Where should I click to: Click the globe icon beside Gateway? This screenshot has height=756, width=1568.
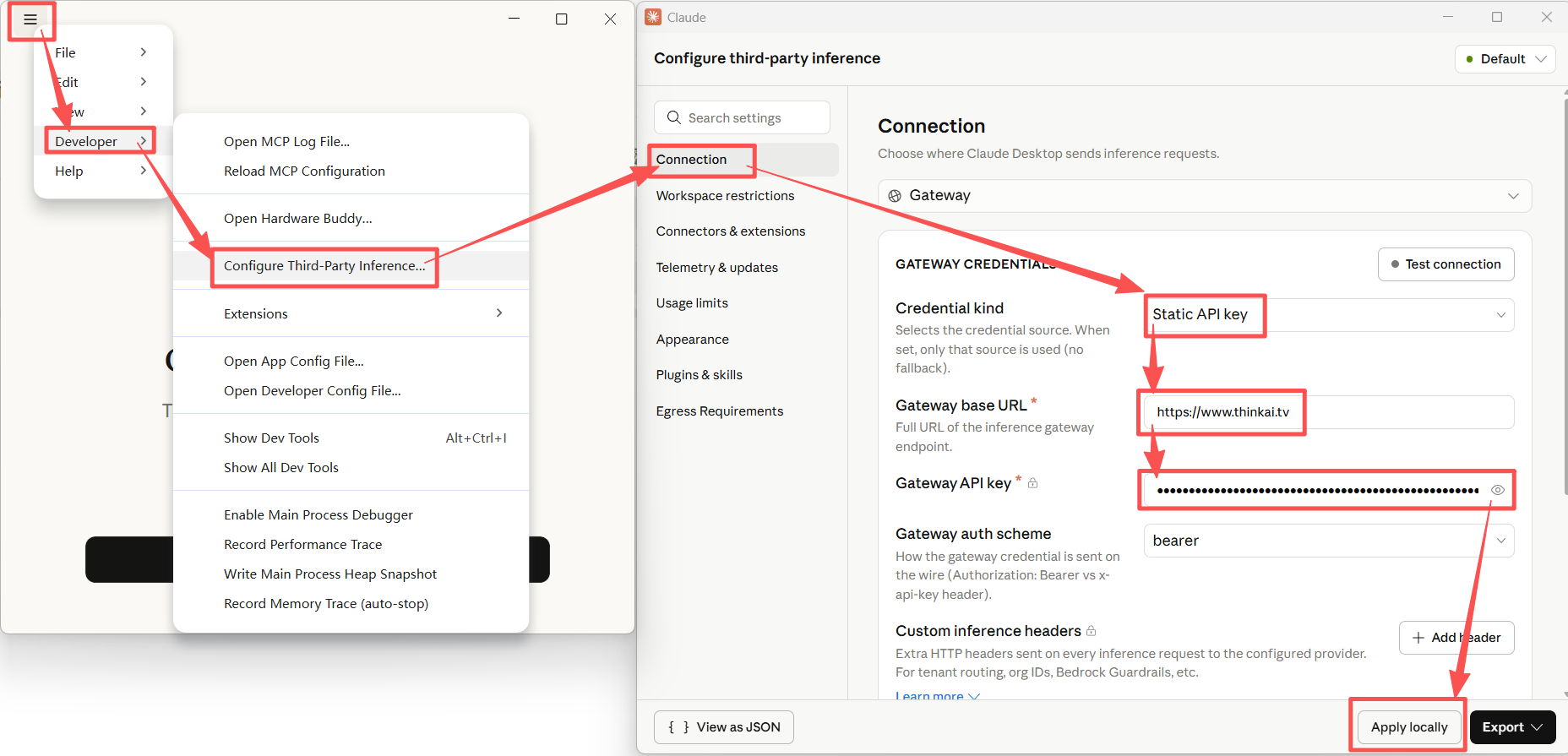(895, 196)
